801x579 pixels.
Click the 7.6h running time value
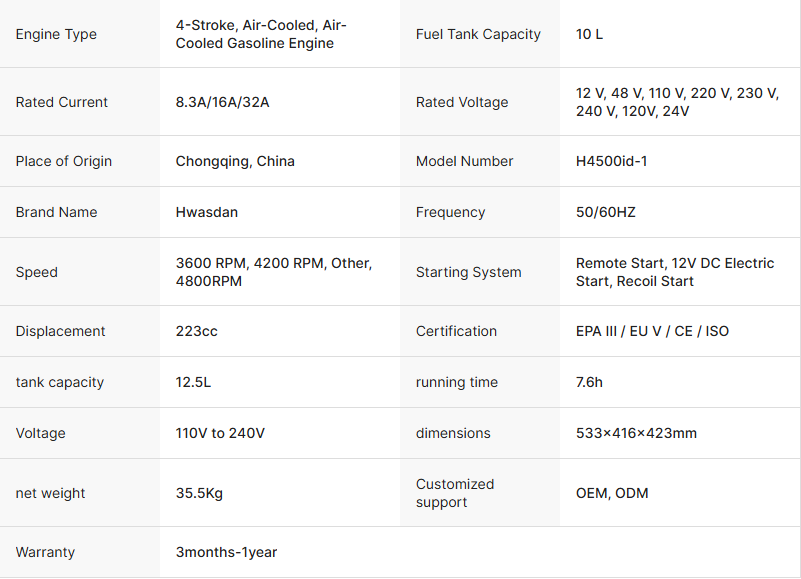click(589, 382)
